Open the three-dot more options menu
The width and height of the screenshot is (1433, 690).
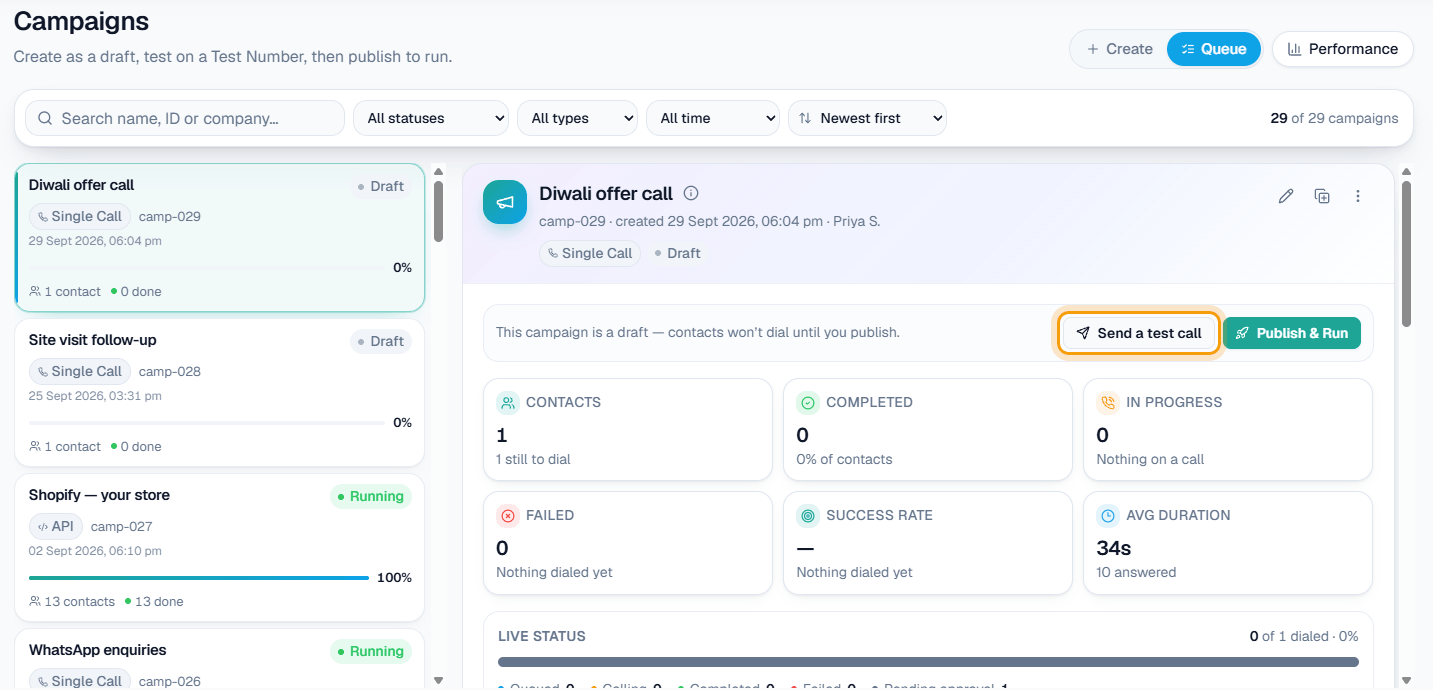point(1358,196)
